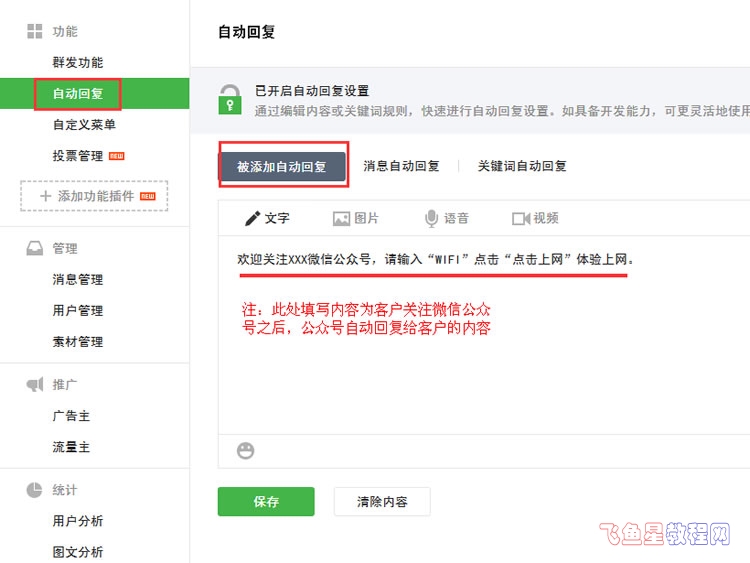This screenshot has width=750, height=563.
Task: Open 图文分析 under 统计
Action: coord(78,552)
